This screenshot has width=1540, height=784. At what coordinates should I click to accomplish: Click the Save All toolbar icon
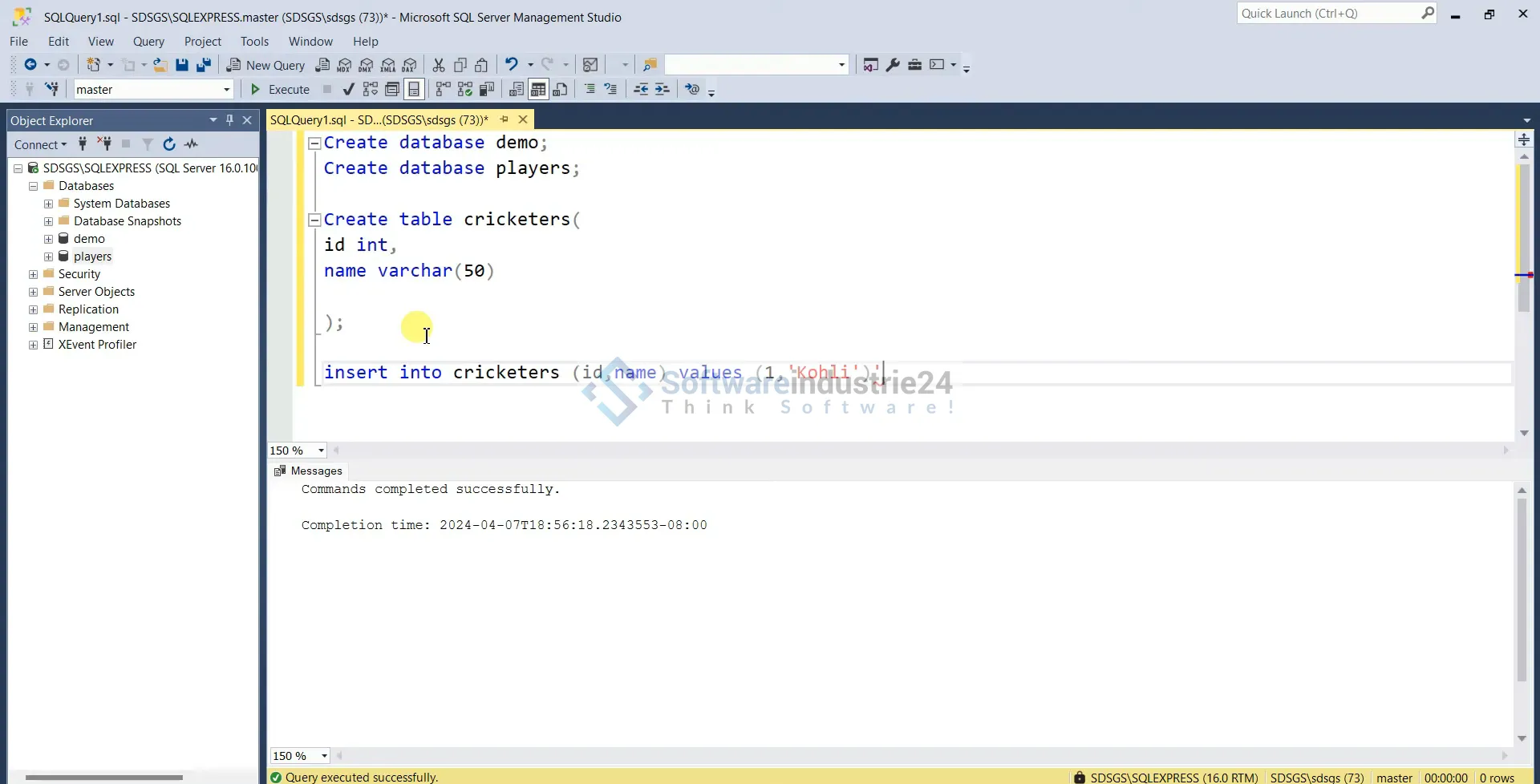coord(204,66)
